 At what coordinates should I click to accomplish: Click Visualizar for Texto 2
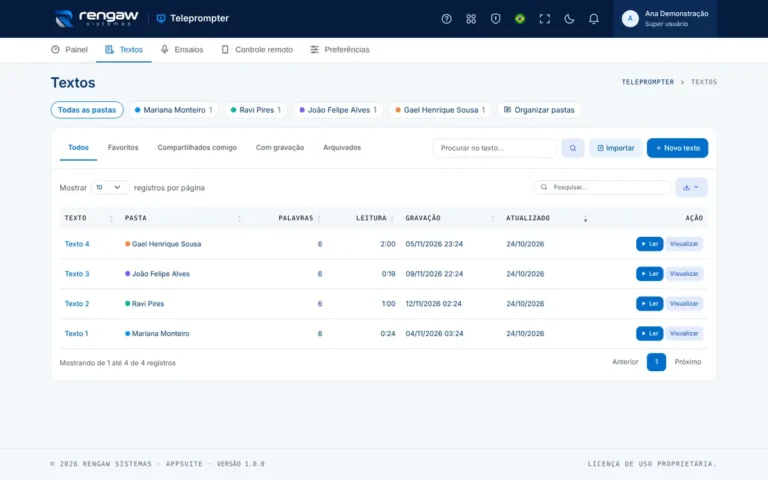(684, 304)
